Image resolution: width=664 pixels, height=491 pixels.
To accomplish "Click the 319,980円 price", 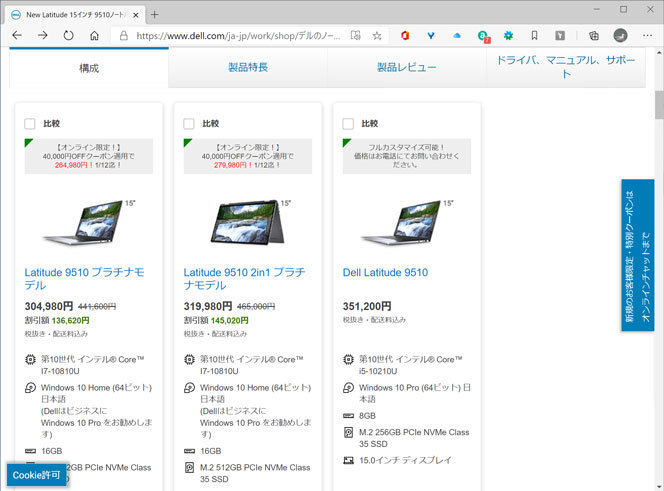I will (x=208, y=306).
